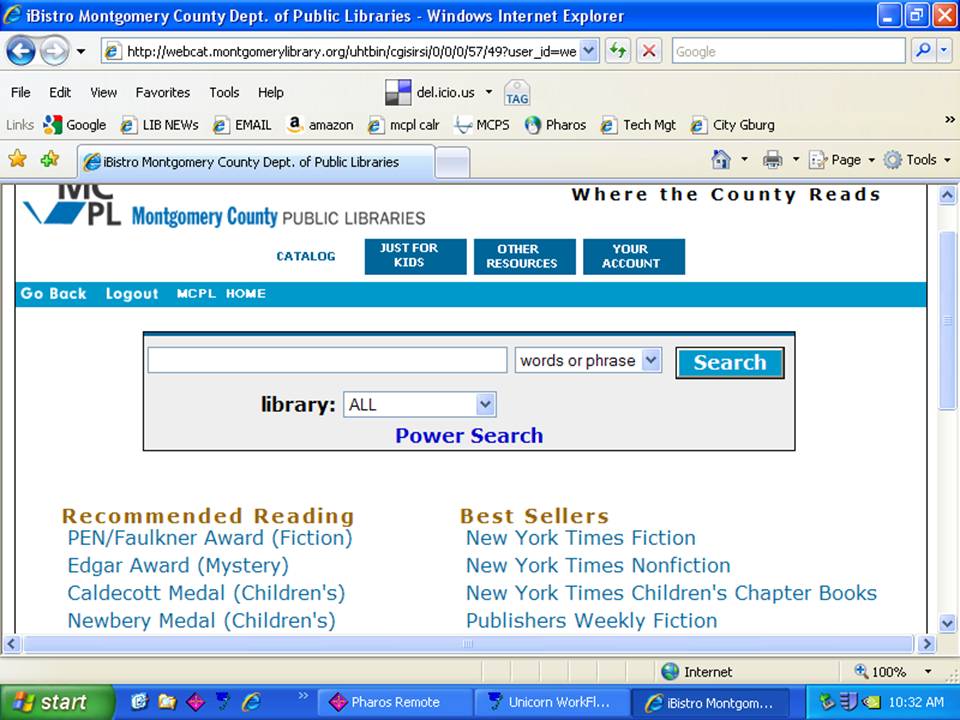Click the Home page icon
960x720 pixels.
pyautogui.click(x=721, y=160)
